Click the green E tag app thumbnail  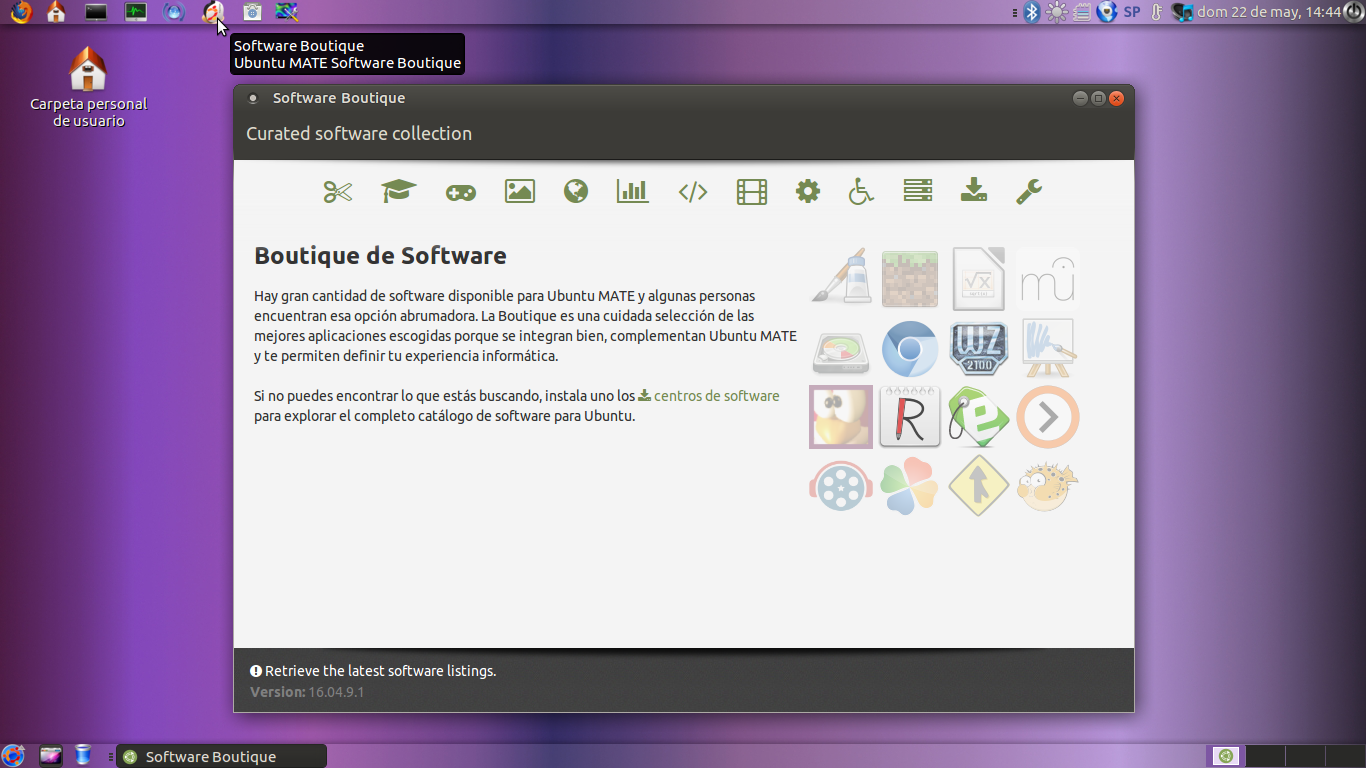pyautogui.click(x=978, y=416)
